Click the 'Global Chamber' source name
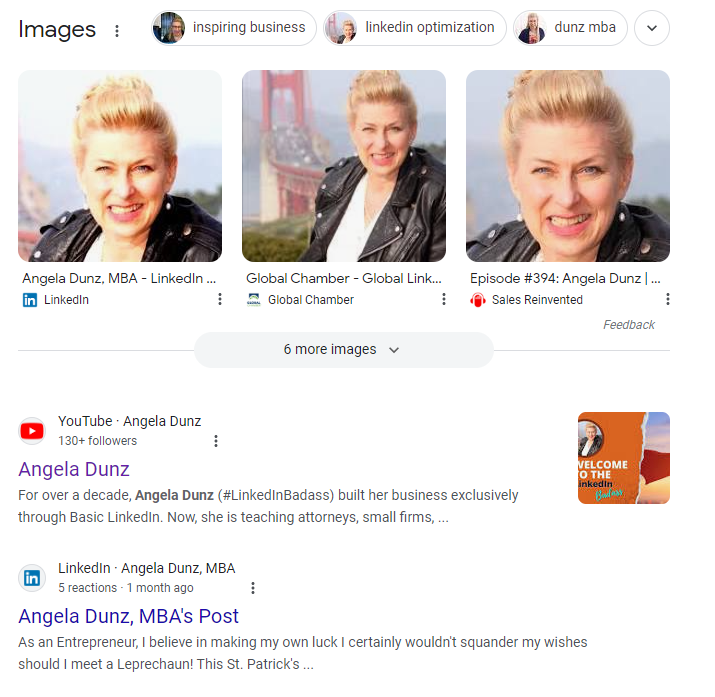715x697 pixels. click(311, 300)
